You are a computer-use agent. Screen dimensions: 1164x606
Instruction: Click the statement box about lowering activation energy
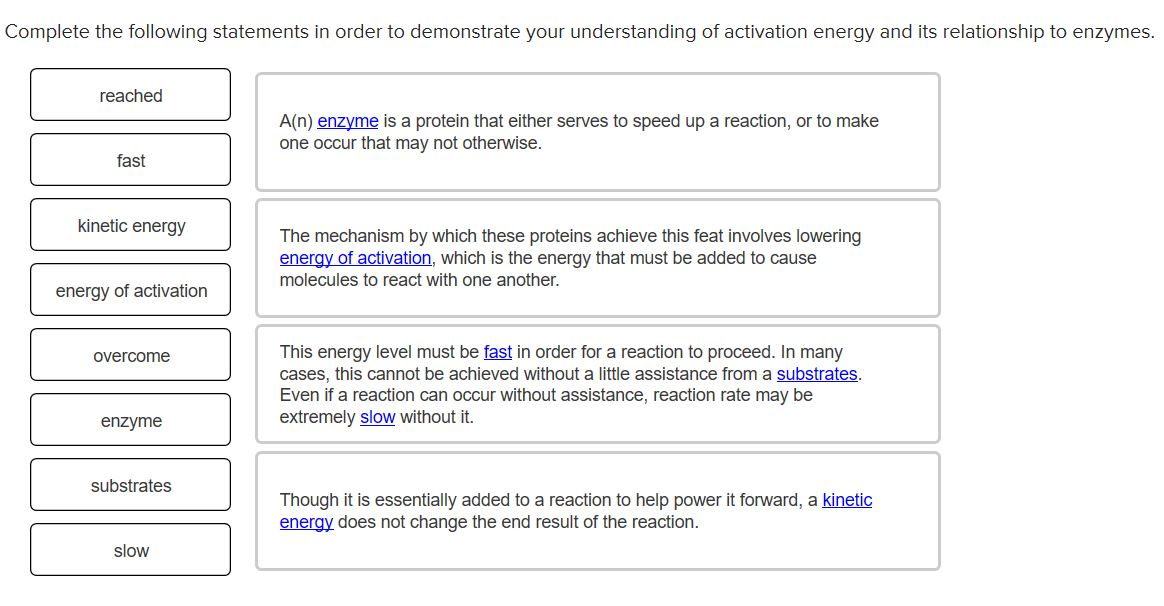click(596, 258)
